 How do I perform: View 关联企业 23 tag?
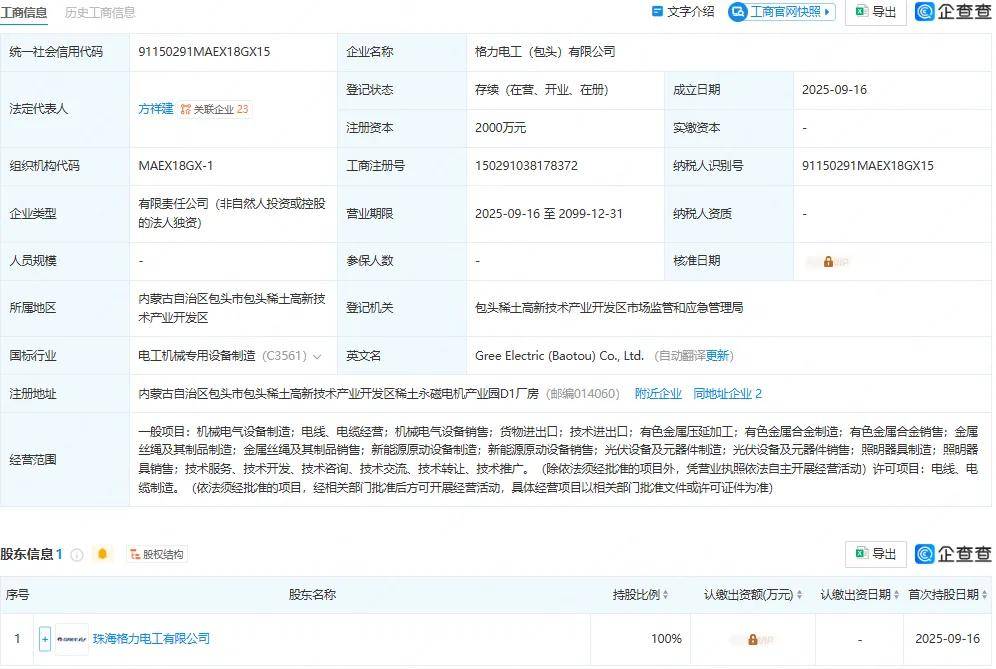214,109
